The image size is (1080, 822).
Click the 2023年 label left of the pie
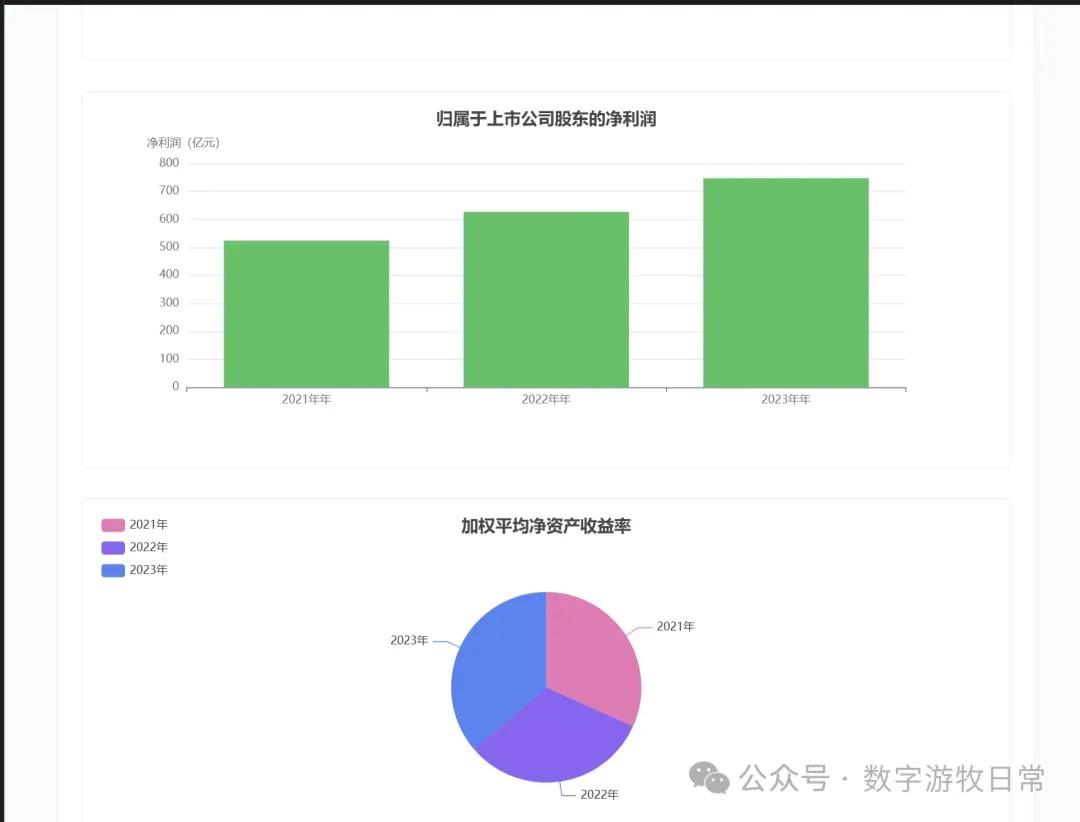point(409,640)
